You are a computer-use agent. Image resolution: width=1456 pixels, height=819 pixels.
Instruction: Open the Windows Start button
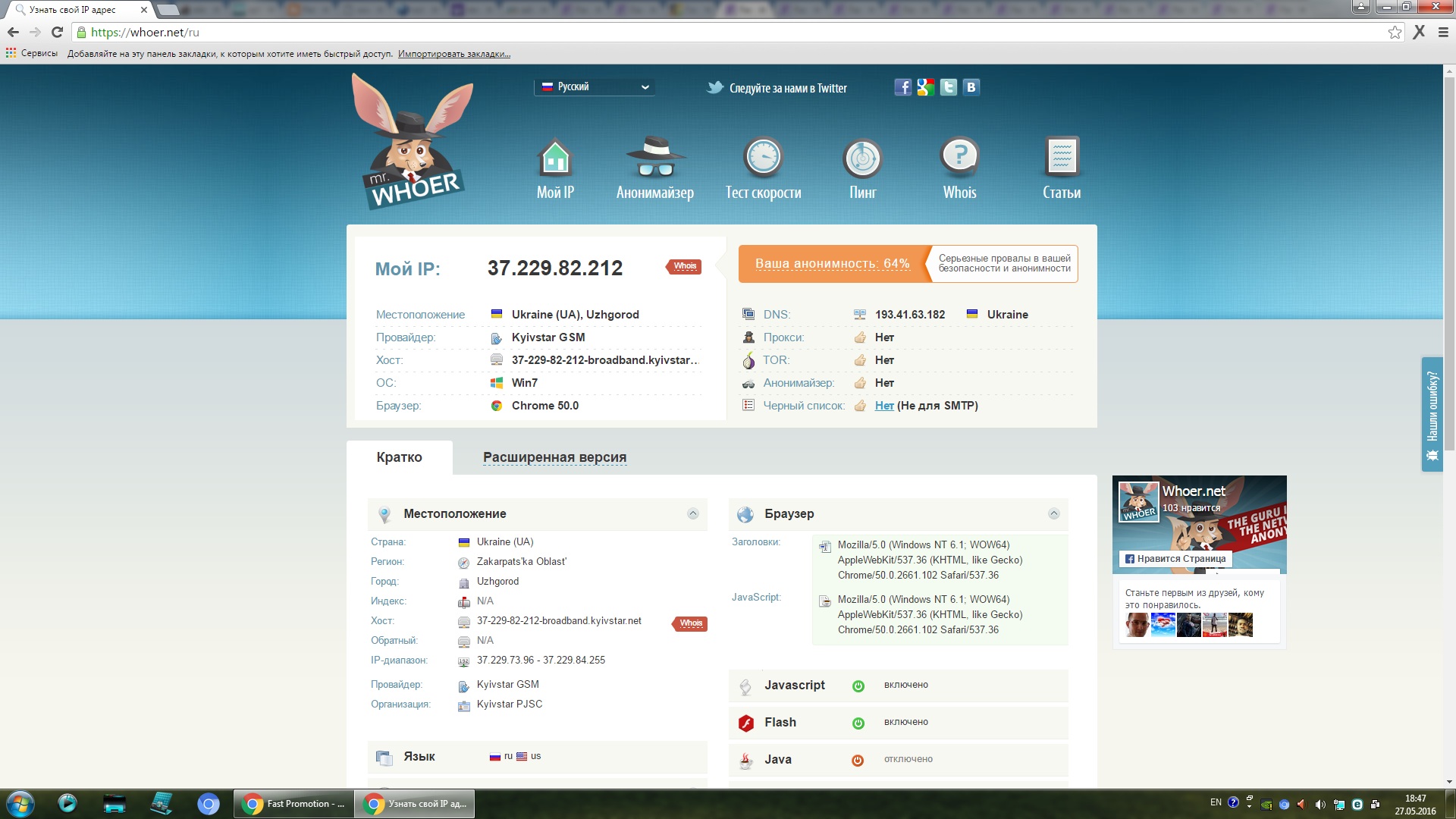click(x=20, y=804)
